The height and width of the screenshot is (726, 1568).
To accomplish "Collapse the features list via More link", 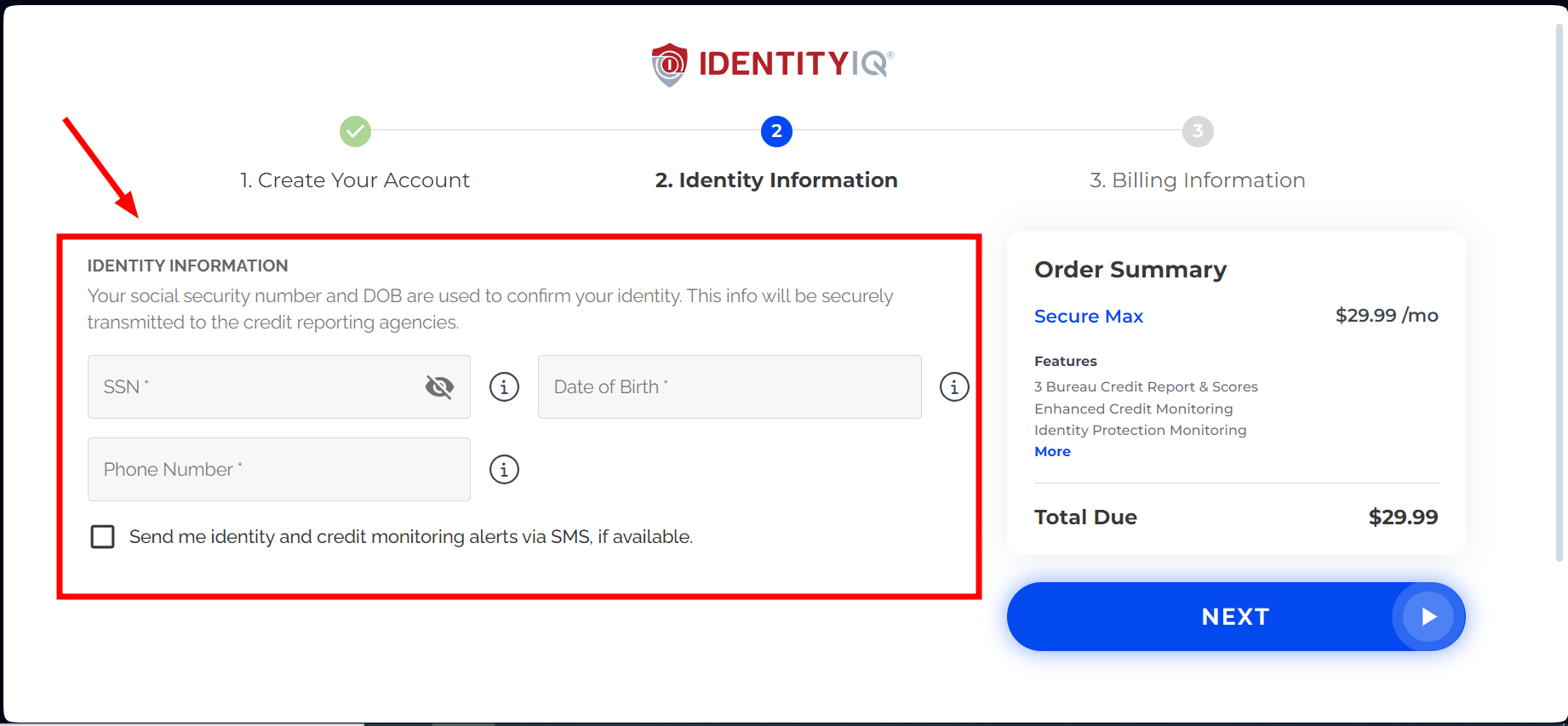I will tap(1052, 451).
